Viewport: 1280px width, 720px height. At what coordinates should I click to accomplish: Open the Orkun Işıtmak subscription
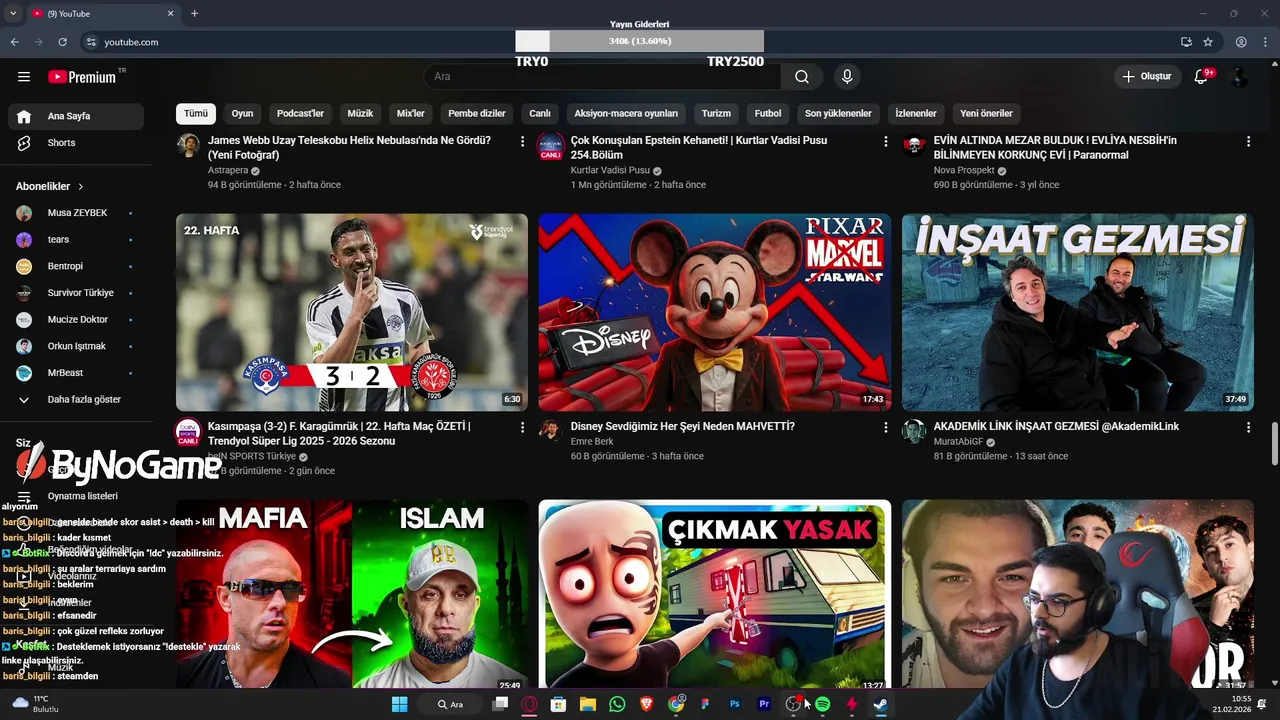tap(76, 346)
